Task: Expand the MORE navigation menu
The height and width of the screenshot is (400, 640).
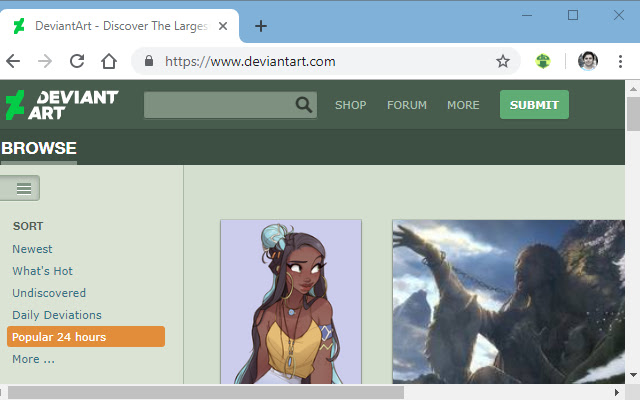Action: [x=463, y=105]
